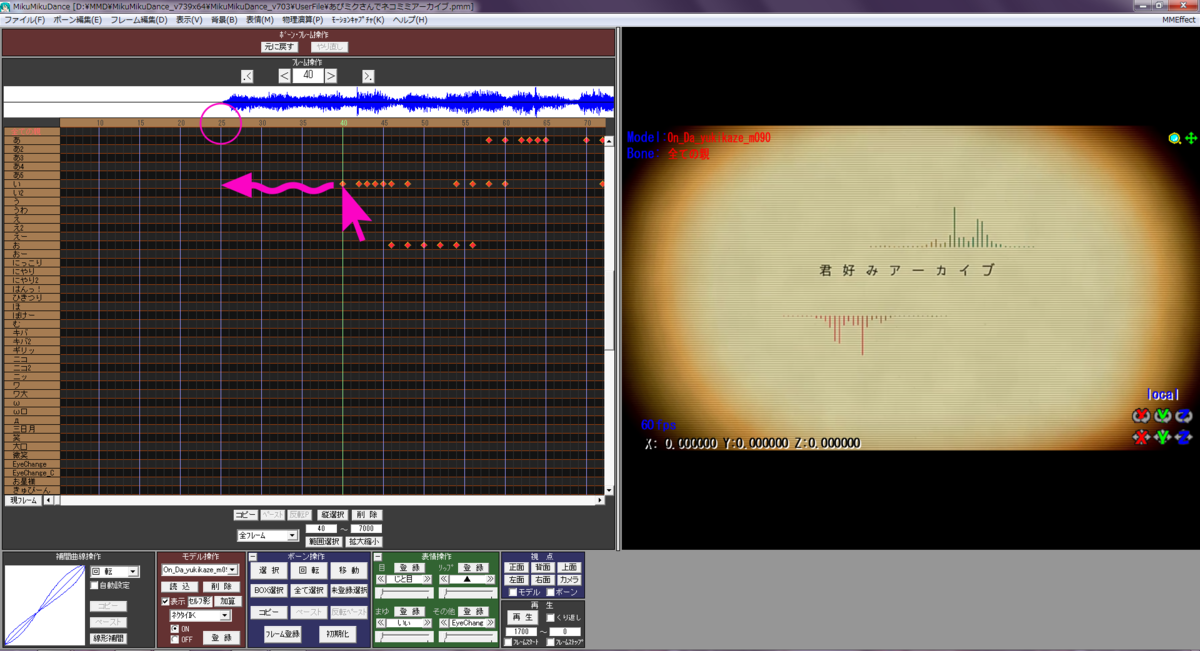Viewport: 1200px width, 651px height.
Task: Open the フレーム編集(D) menu
Action: pyautogui.click(x=139, y=20)
